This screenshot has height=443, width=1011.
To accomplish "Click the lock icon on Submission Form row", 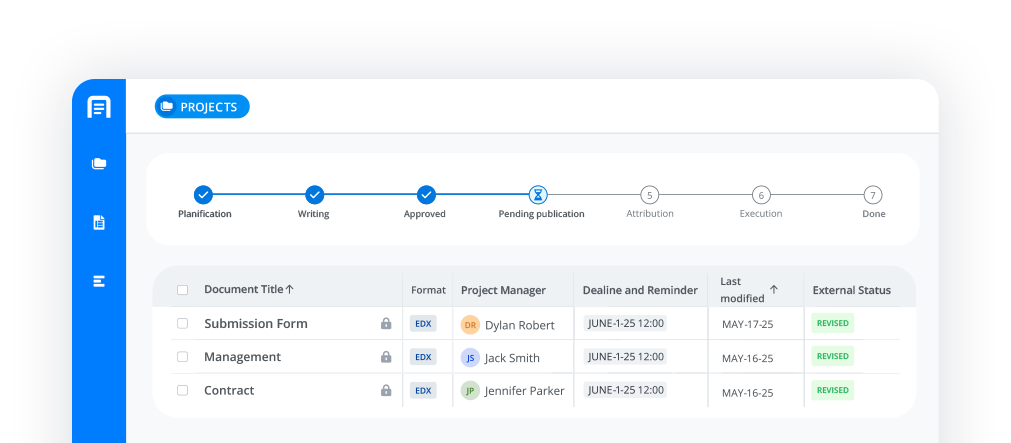I will click(386, 324).
